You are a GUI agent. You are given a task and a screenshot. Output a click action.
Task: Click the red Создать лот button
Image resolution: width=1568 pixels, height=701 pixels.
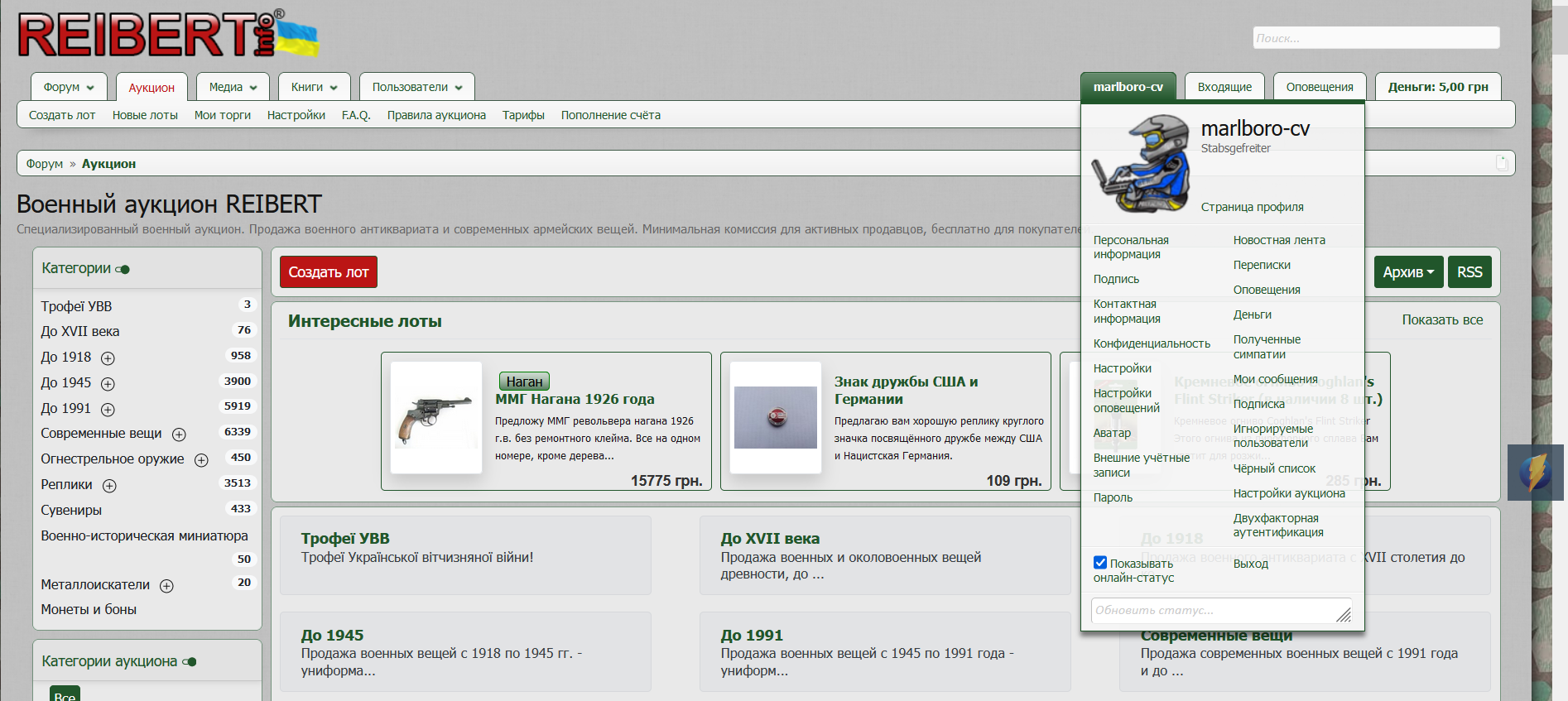click(x=329, y=272)
